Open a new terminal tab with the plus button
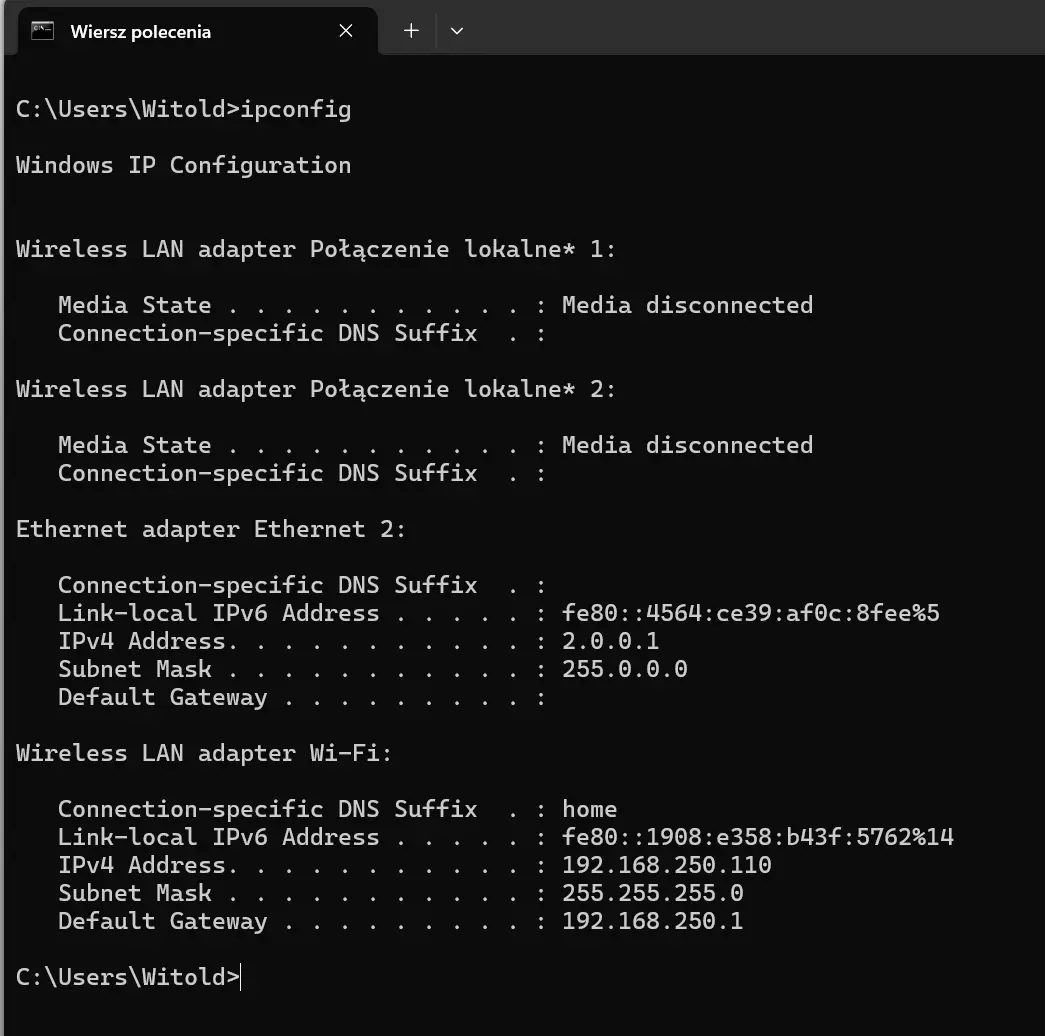This screenshot has width=1045, height=1036. pyautogui.click(x=410, y=31)
